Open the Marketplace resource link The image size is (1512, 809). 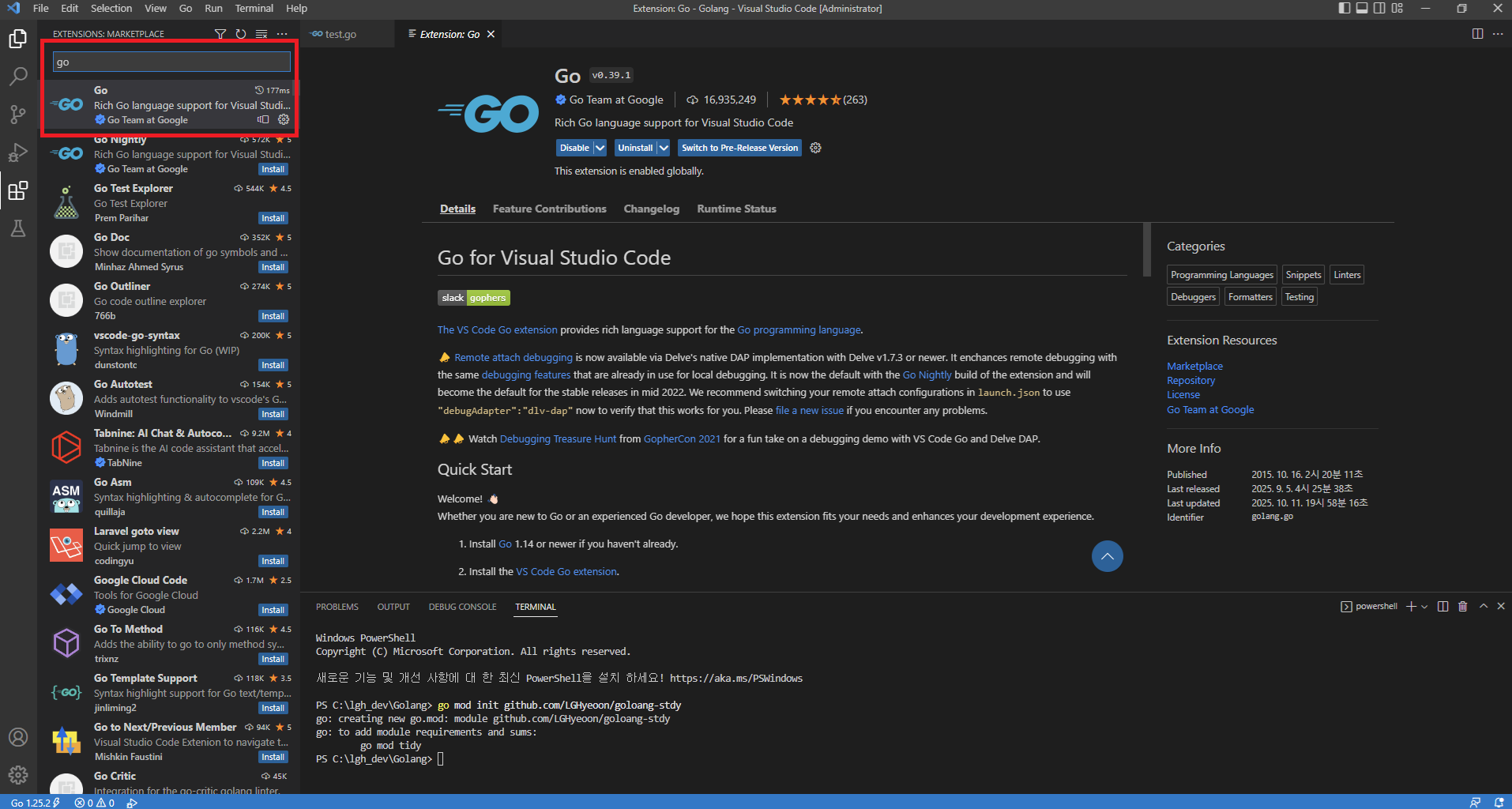pos(1194,366)
